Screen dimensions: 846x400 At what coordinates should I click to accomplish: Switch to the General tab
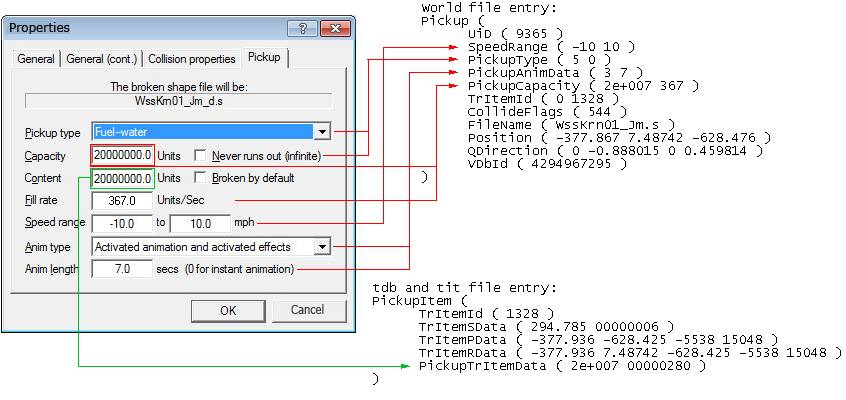point(36,60)
